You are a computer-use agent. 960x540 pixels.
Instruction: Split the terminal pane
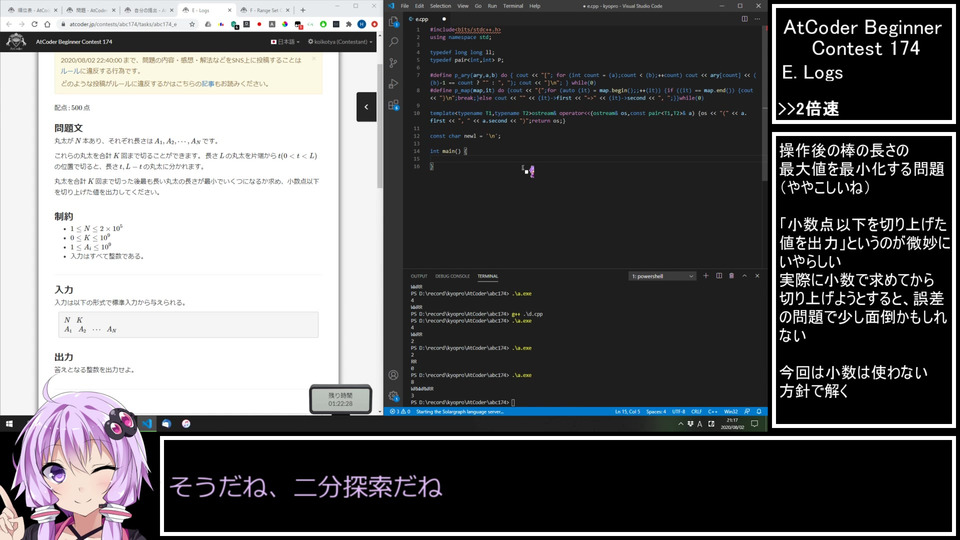[x=719, y=276]
